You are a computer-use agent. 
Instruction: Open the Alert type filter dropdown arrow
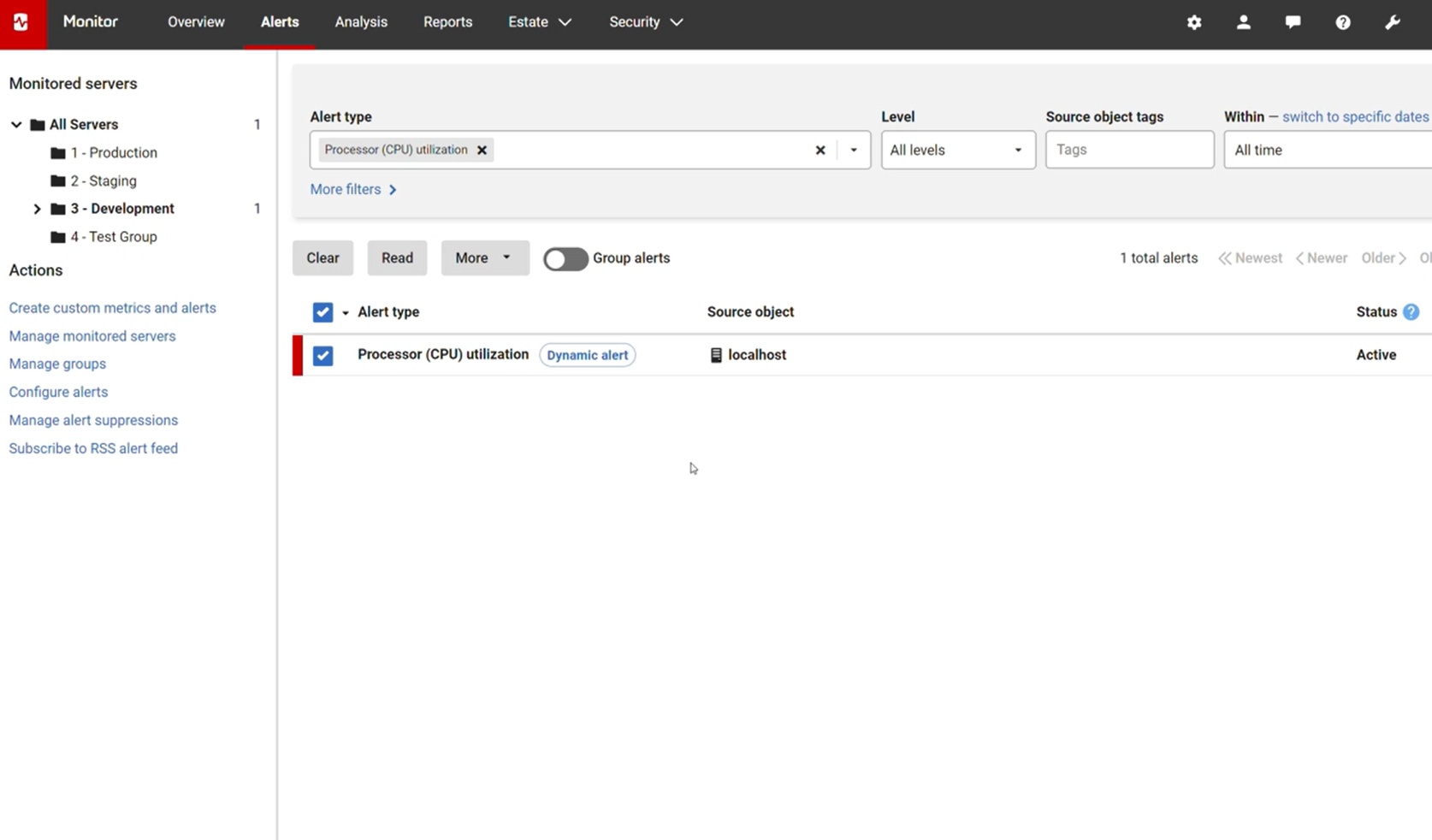pyautogui.click(x=853, y=150)
